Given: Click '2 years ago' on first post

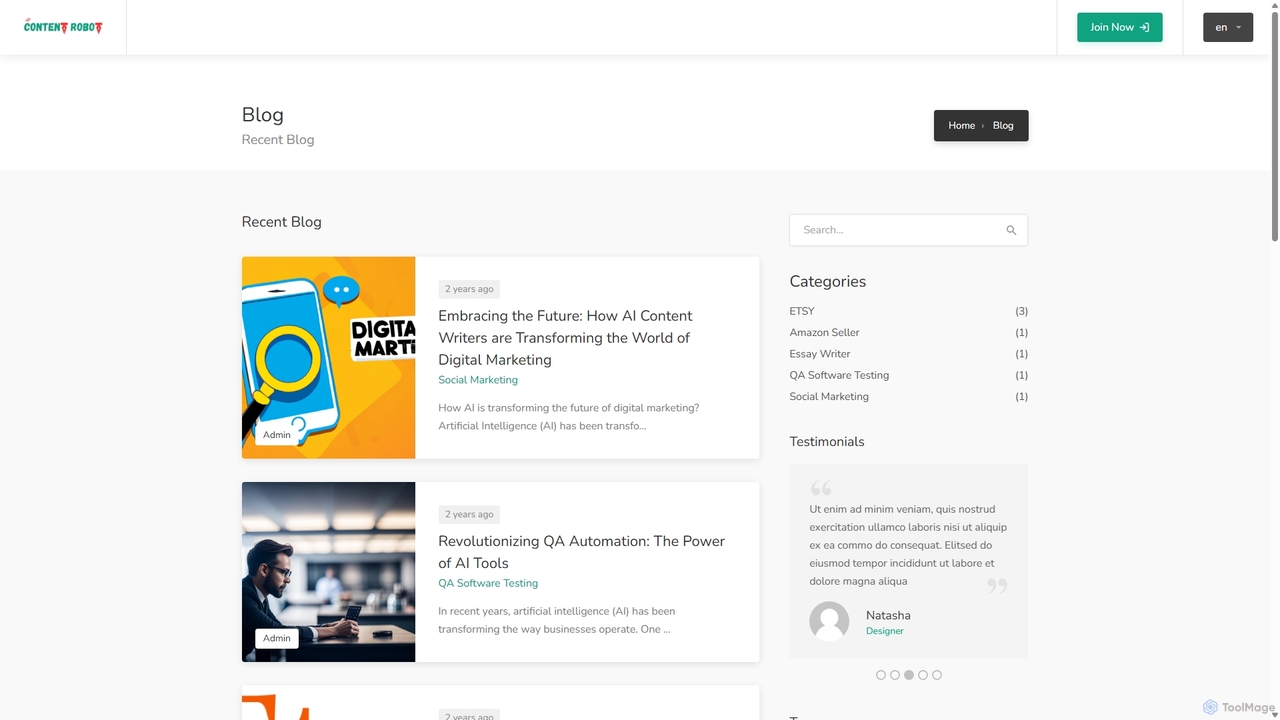Looking at the screenshot, I should point(469,289).
